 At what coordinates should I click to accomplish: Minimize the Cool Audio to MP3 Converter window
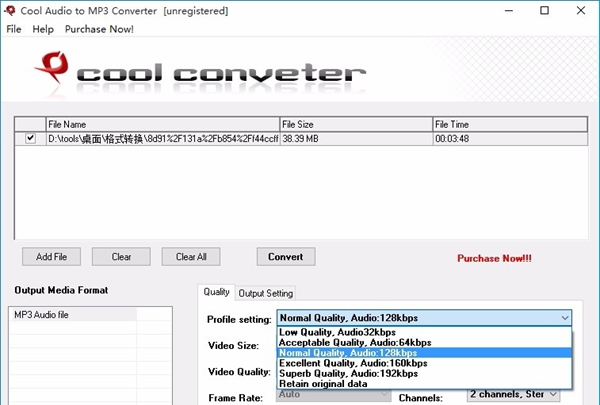(509, 11)
